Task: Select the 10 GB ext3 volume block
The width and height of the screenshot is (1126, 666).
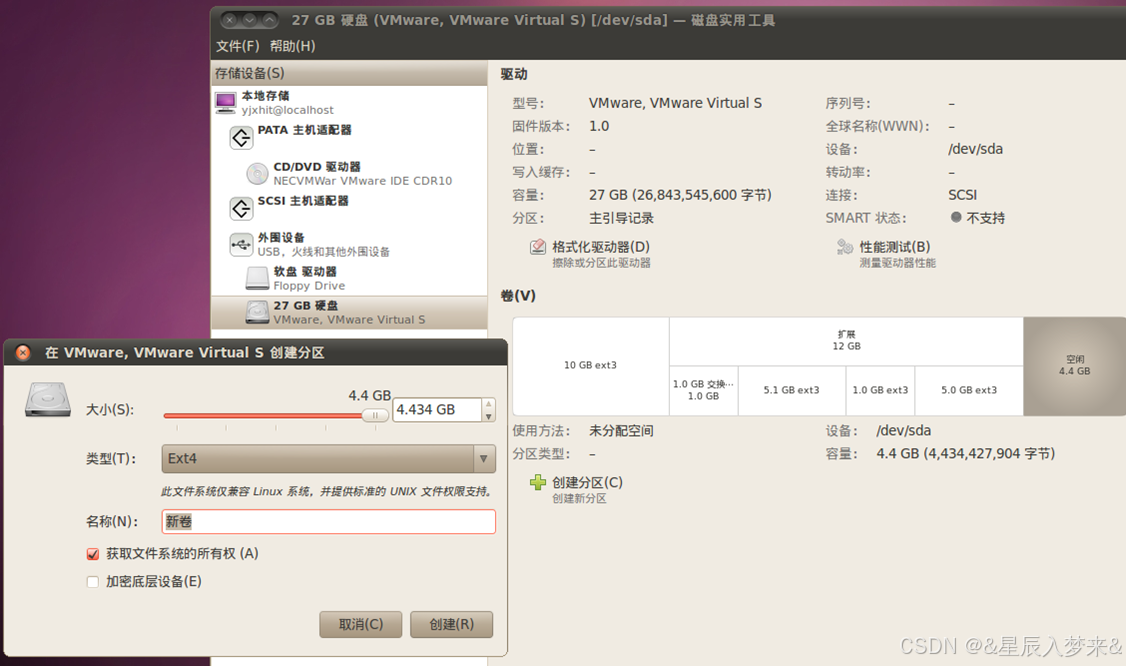Action: [590, 366]
